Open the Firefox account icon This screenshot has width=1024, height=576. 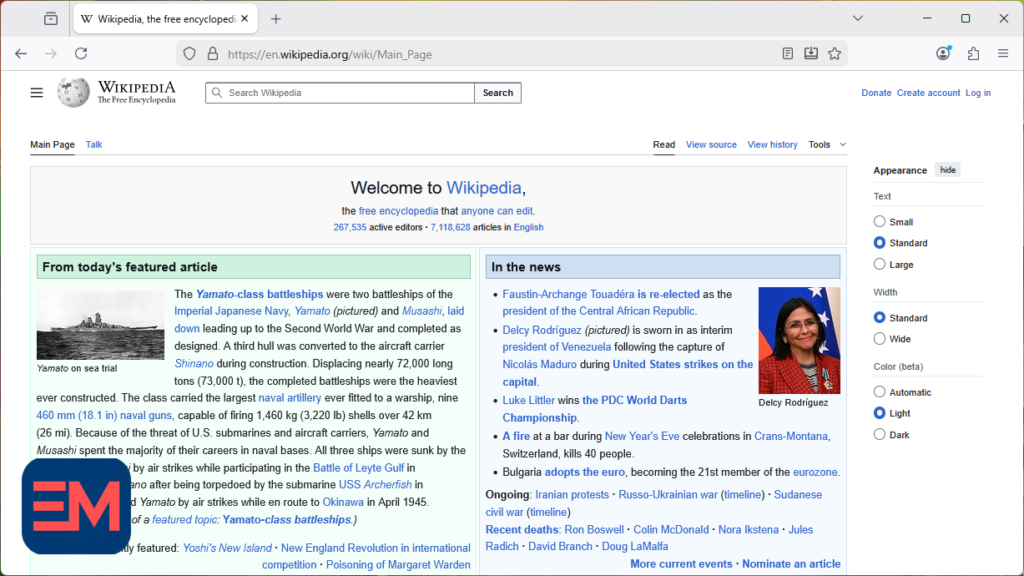[943, 54]
